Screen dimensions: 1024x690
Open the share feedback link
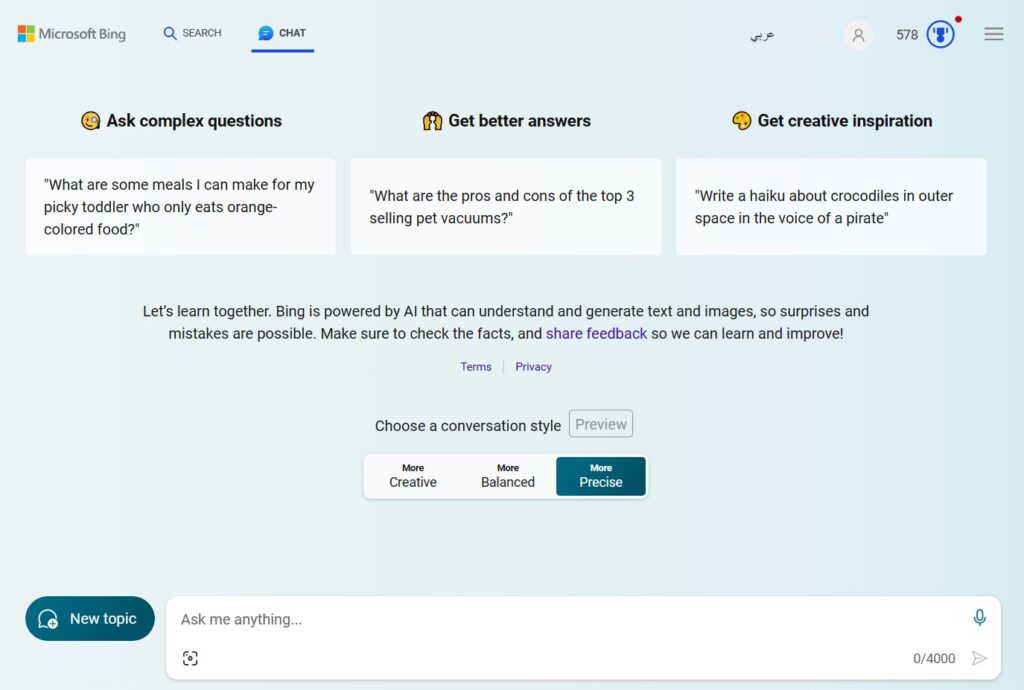[596, 334]
